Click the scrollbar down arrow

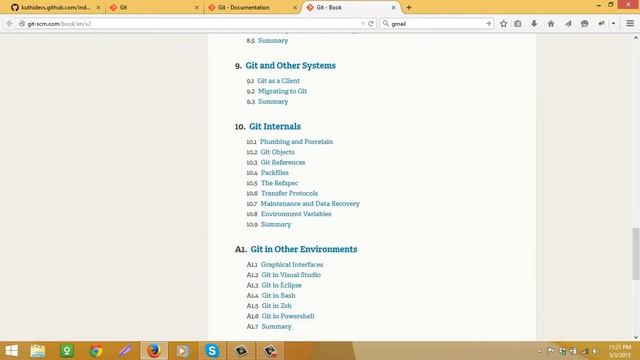[x=636, y=337]
